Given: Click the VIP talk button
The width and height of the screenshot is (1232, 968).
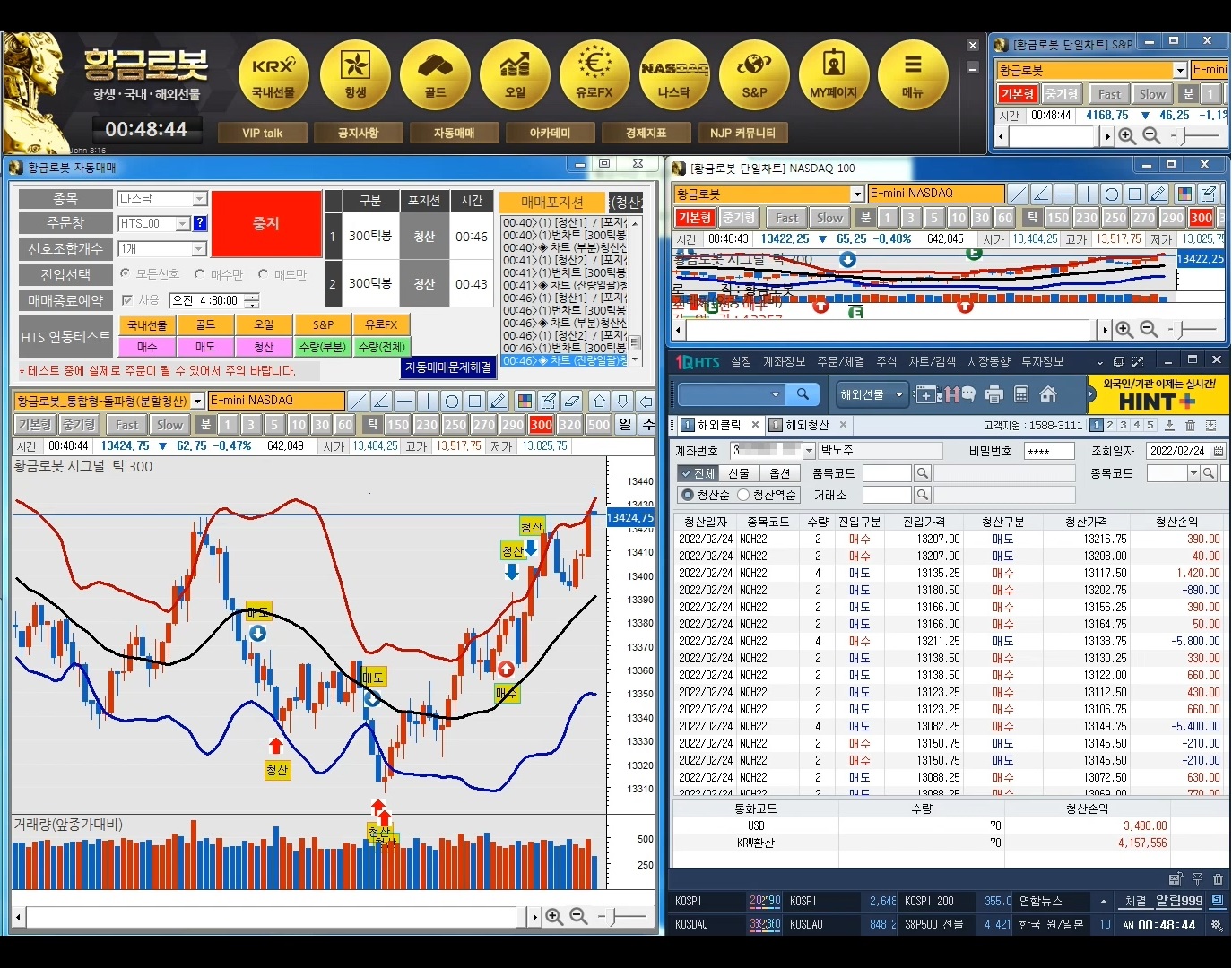Looking at the screenshot, I should [262, 134].
